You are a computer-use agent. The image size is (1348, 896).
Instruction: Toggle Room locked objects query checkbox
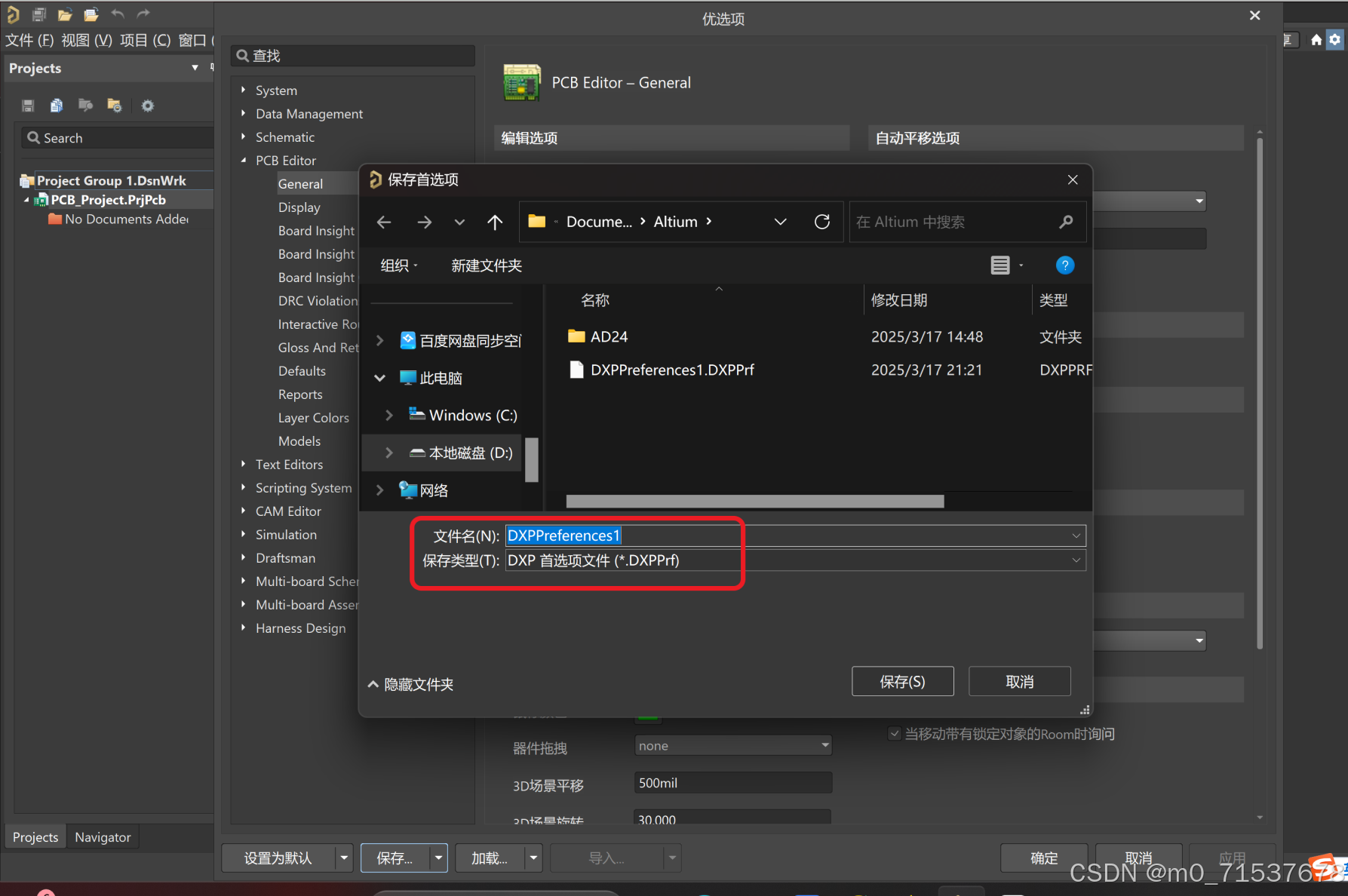(x=895, y=734)
